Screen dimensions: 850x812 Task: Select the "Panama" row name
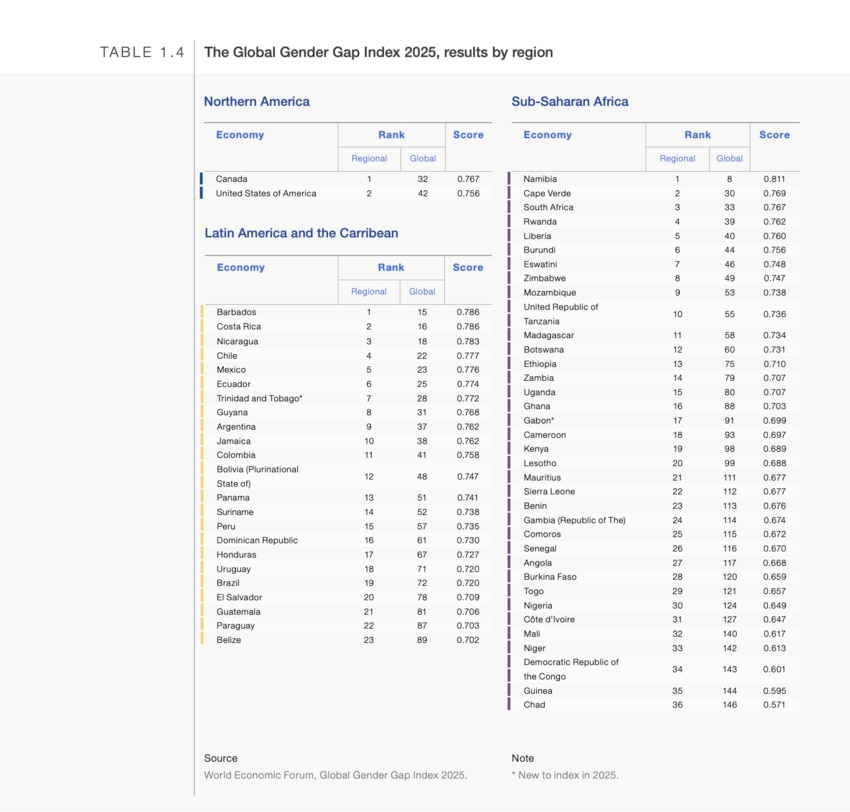[x=233, y=498]
